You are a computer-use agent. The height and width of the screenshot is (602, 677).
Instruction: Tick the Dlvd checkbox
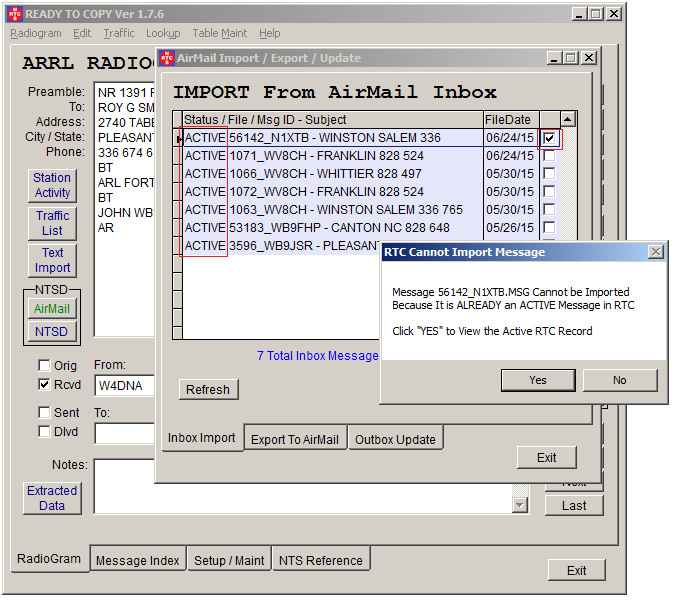44,431
